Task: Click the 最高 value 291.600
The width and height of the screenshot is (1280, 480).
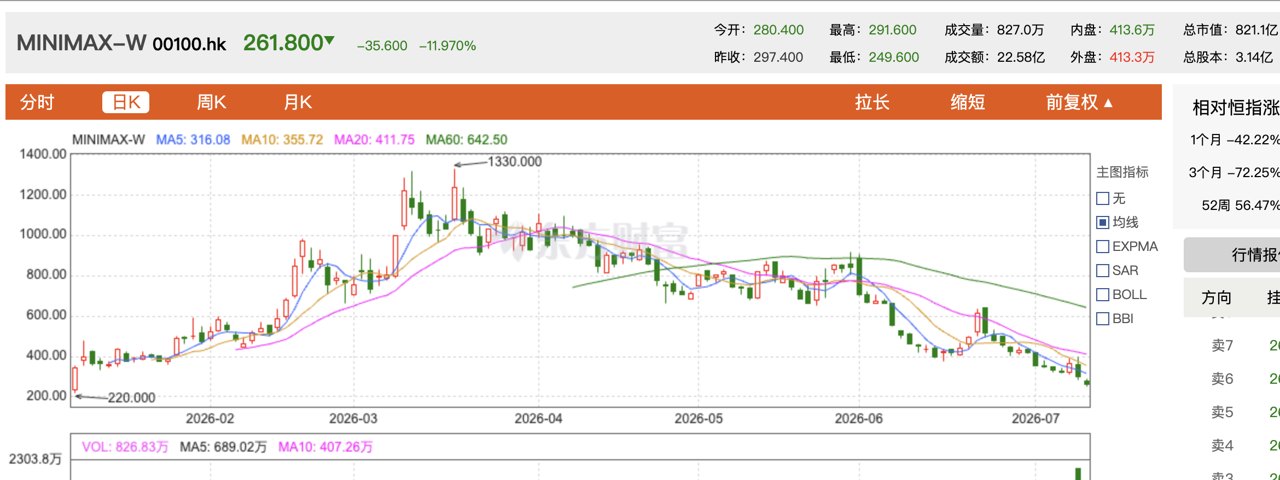Action: click(894, 30)
